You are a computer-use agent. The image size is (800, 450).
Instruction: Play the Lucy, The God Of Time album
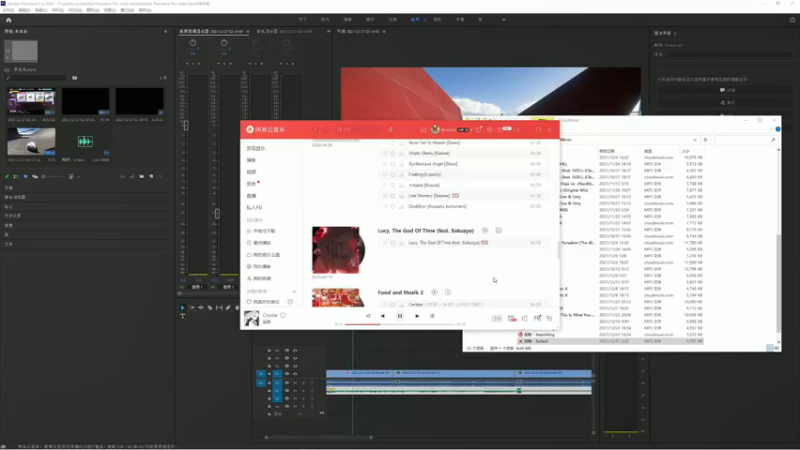(x=485, y=231)
